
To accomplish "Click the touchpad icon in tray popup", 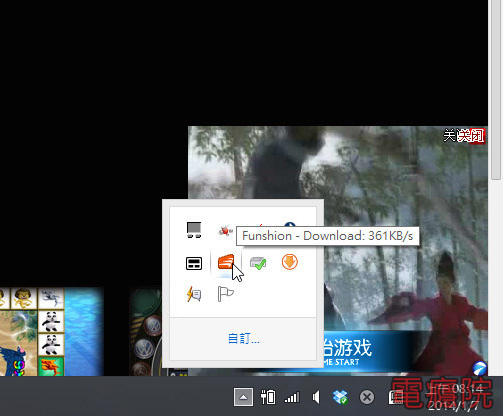I will (194, 263).
